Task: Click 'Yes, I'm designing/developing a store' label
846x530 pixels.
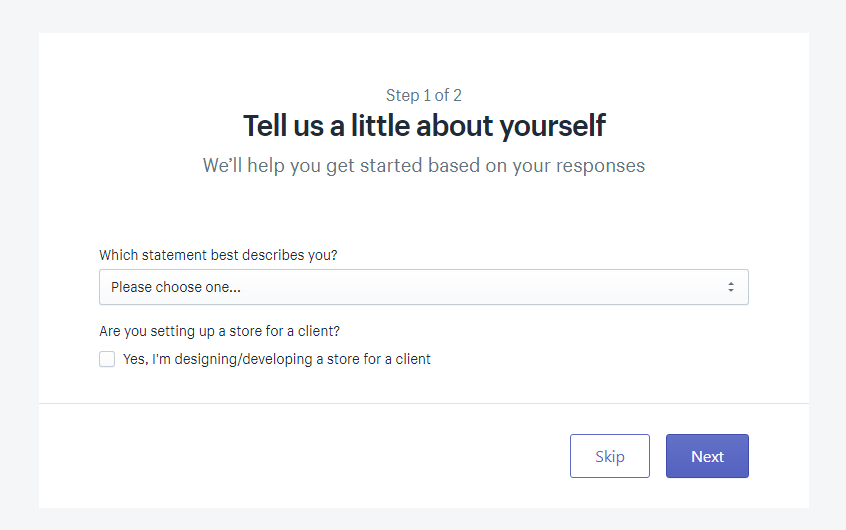Action: coord(276,359)
